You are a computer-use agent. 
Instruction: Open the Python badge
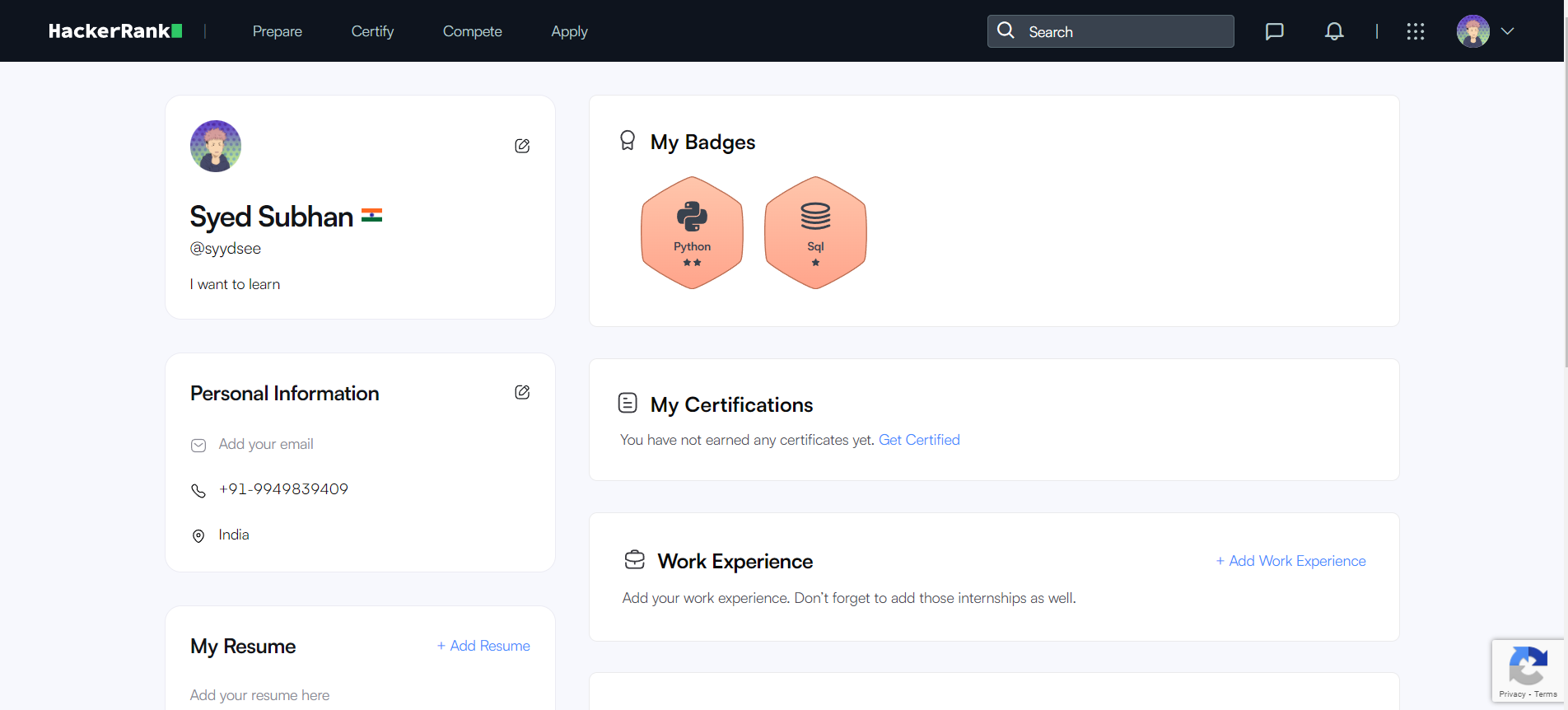[692, 232]
